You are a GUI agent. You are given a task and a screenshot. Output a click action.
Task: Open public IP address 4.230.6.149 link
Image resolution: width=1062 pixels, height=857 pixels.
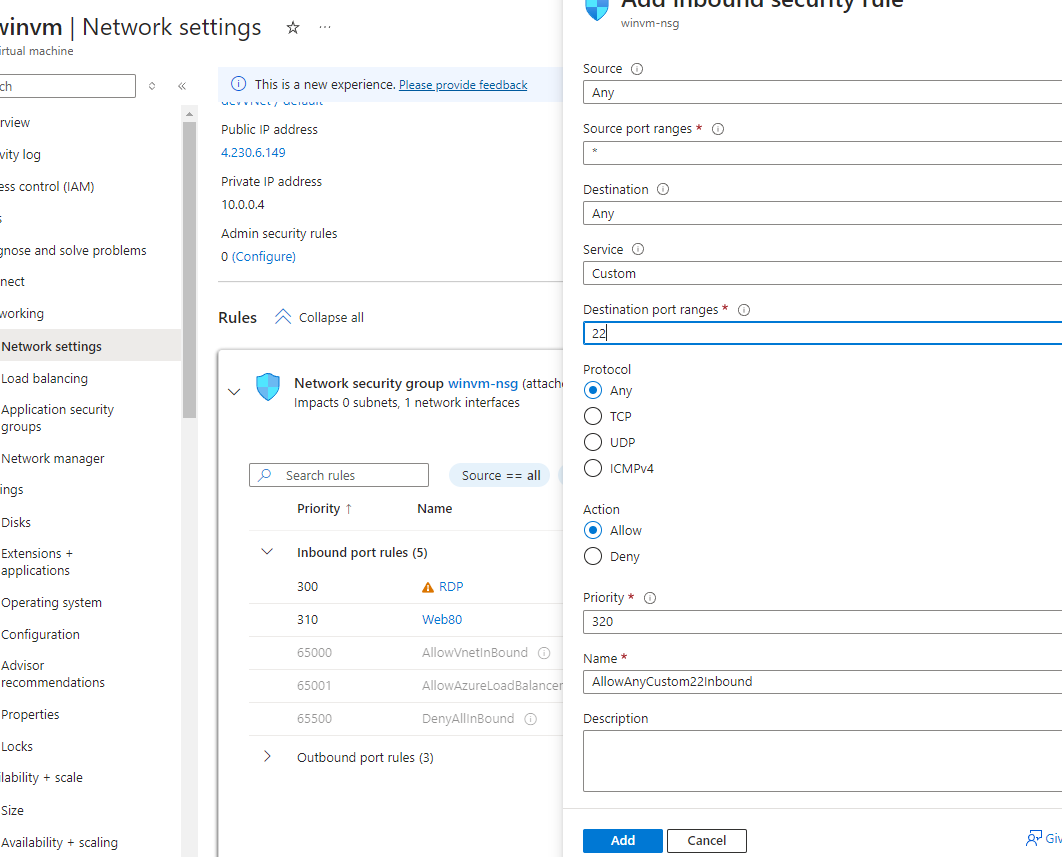253,152
